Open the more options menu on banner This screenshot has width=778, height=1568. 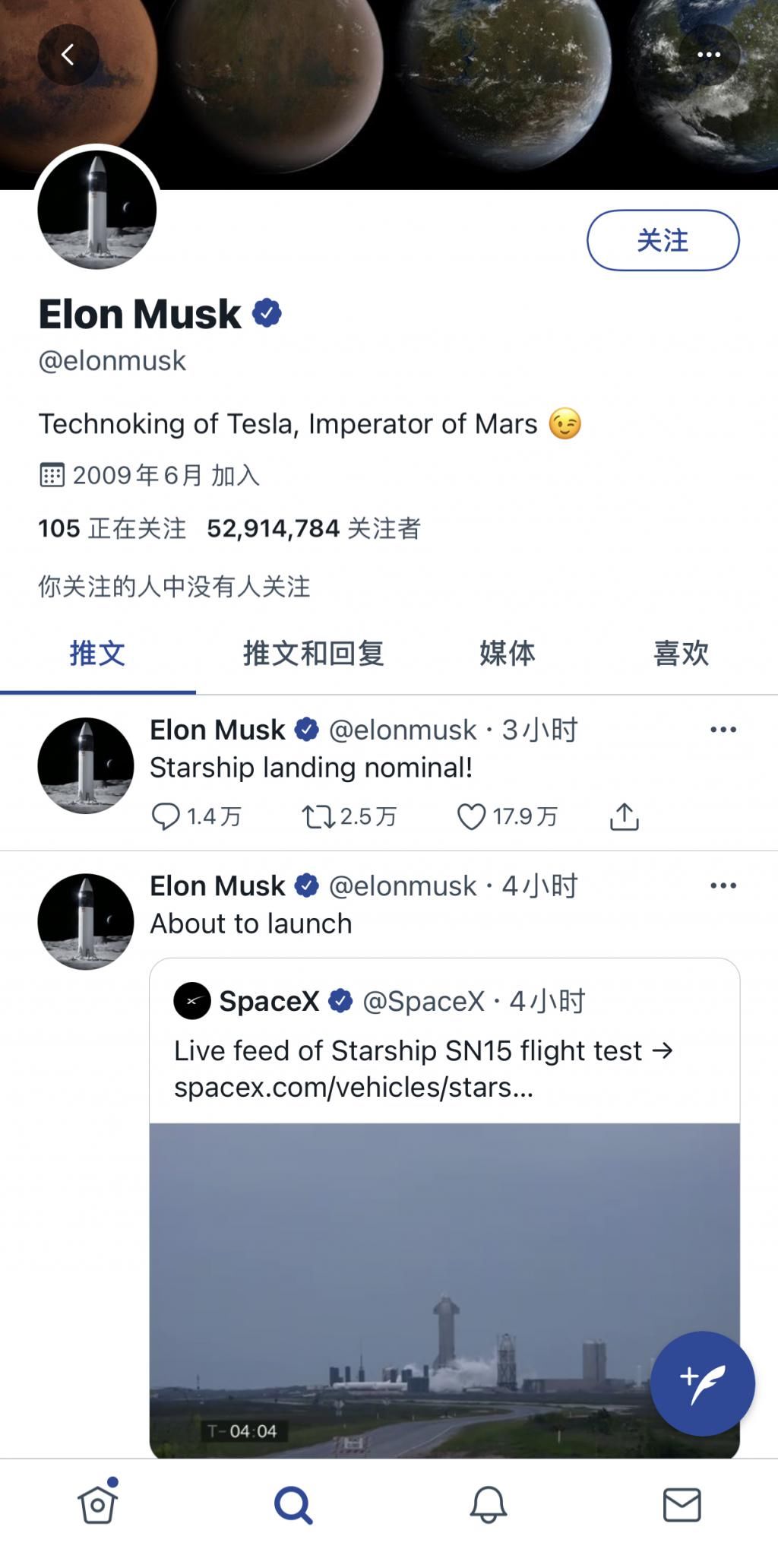(x=710, y=53)
